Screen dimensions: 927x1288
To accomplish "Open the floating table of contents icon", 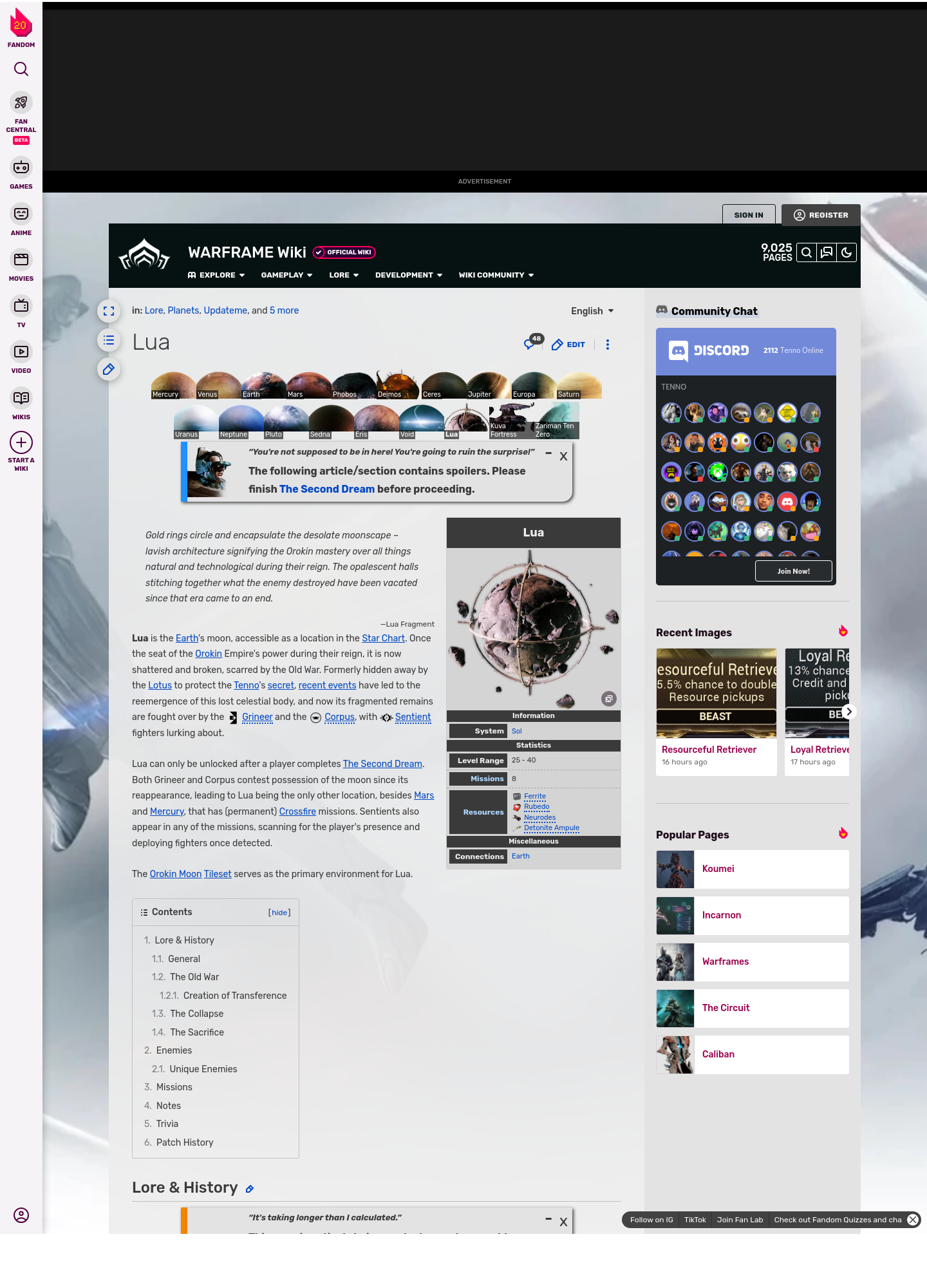I will [x=109, y=340].
